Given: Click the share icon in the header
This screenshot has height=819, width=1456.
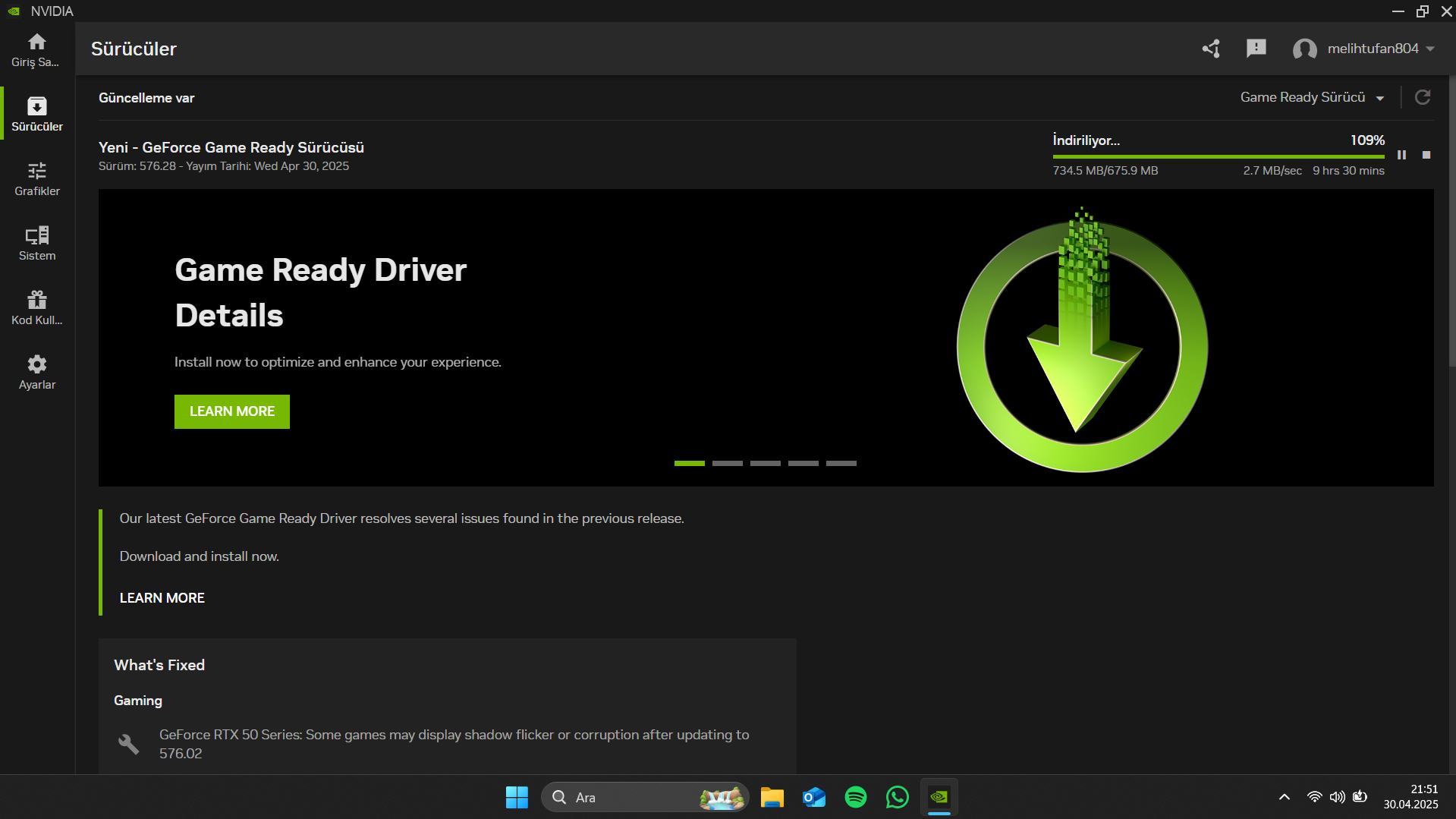Looking at the screenshot, I should click(x=1211, y=49).
